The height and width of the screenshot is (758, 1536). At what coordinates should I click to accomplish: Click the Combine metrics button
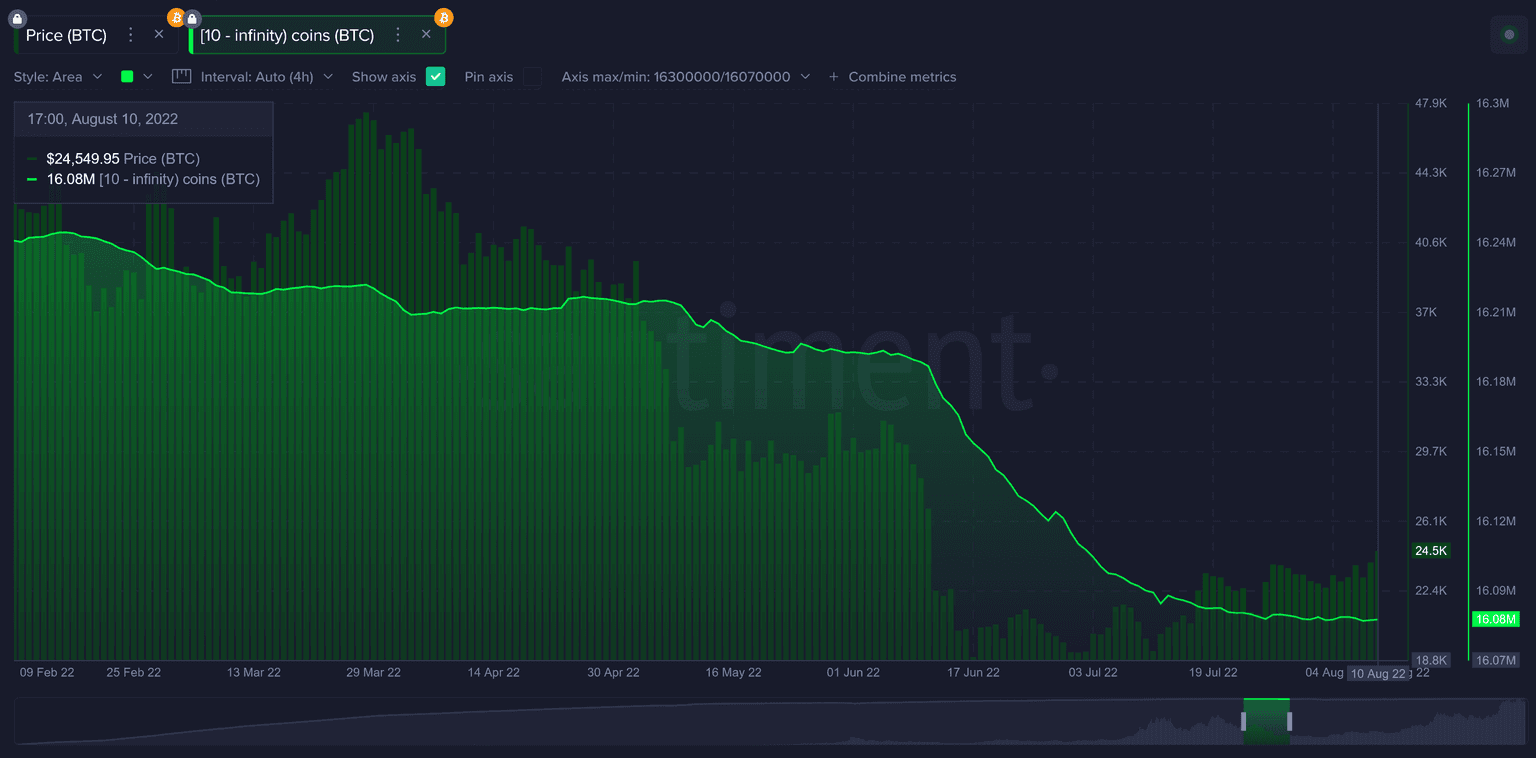(892, 77)
